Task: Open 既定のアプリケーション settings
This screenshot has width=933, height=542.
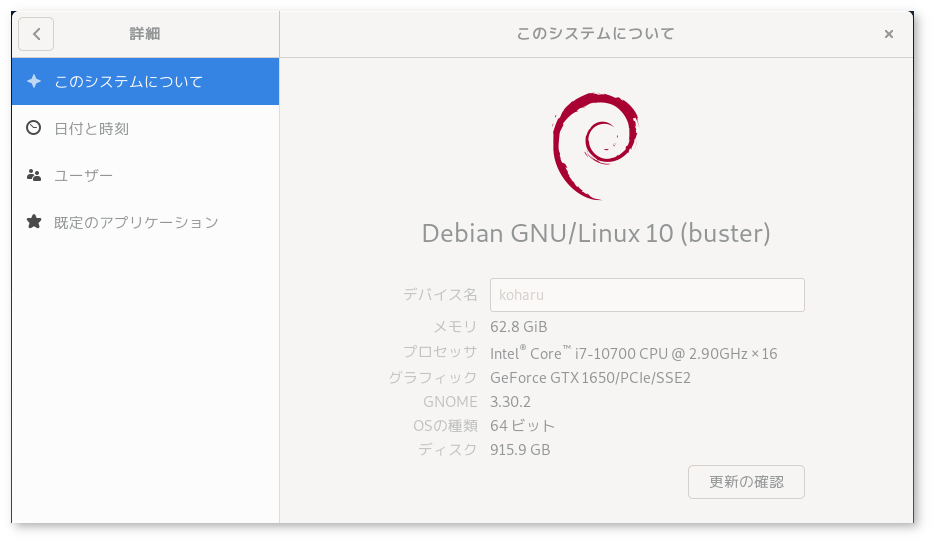Action: point(136,222)
